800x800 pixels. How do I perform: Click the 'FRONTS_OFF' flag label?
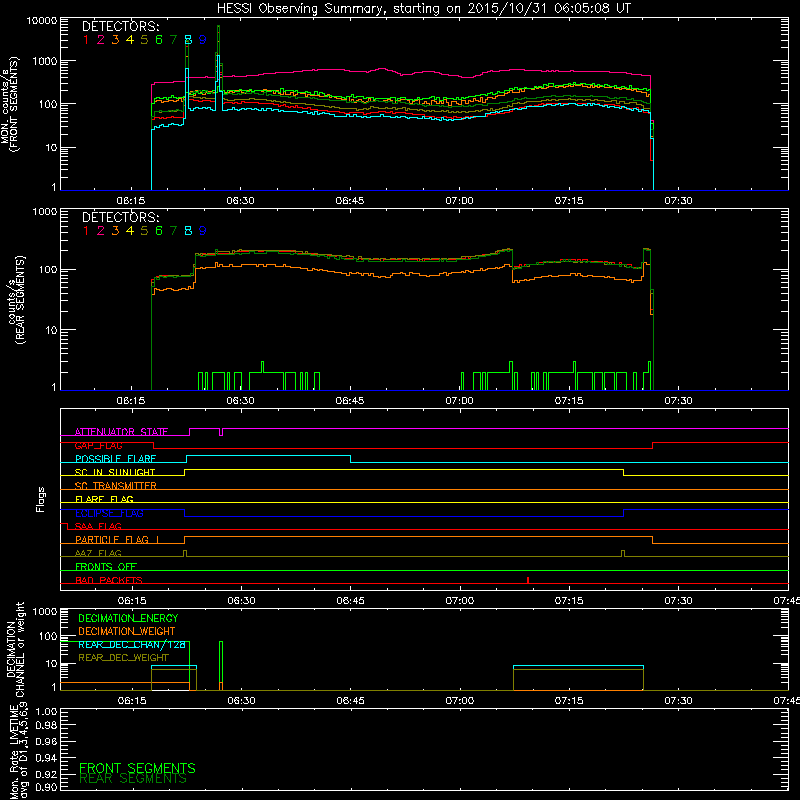106,566
